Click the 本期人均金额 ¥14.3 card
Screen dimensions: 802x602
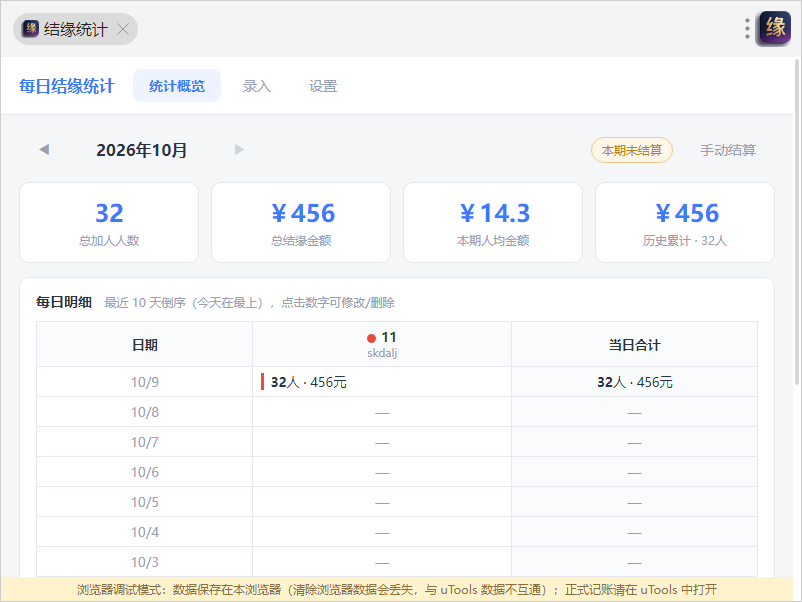pyautogui.click(x=493, y=222)
